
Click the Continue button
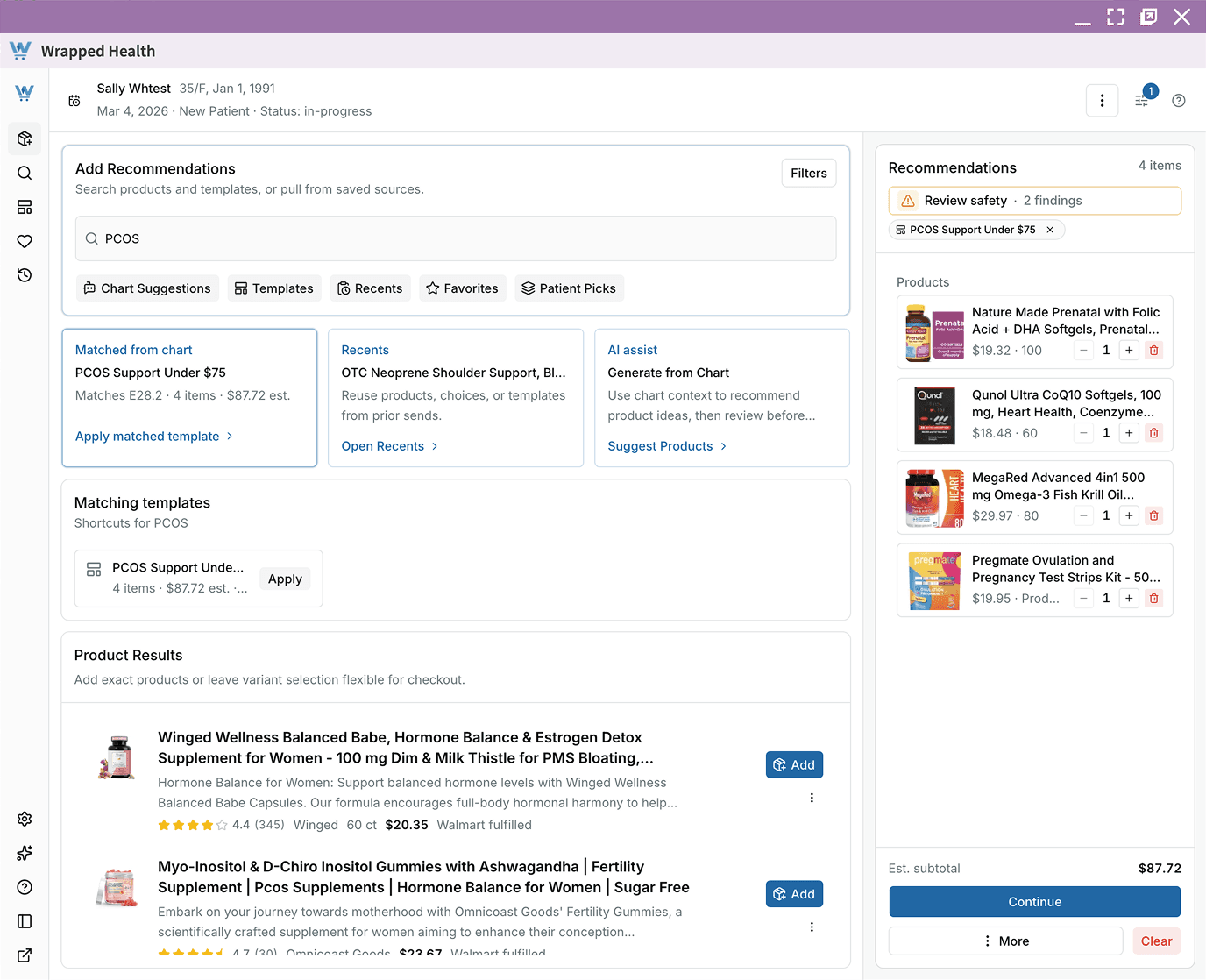[1035, 902]
